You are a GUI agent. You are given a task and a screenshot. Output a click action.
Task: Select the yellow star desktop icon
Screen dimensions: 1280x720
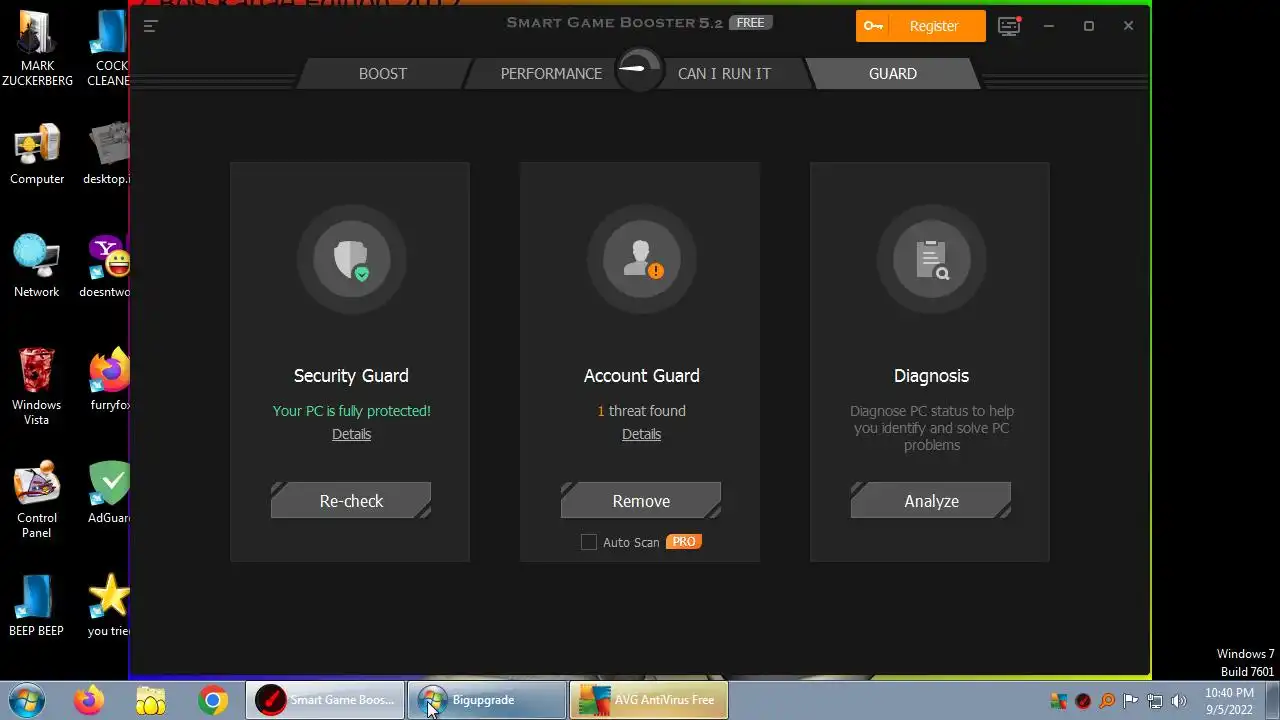pyautogui.click(x=108, y=605)
